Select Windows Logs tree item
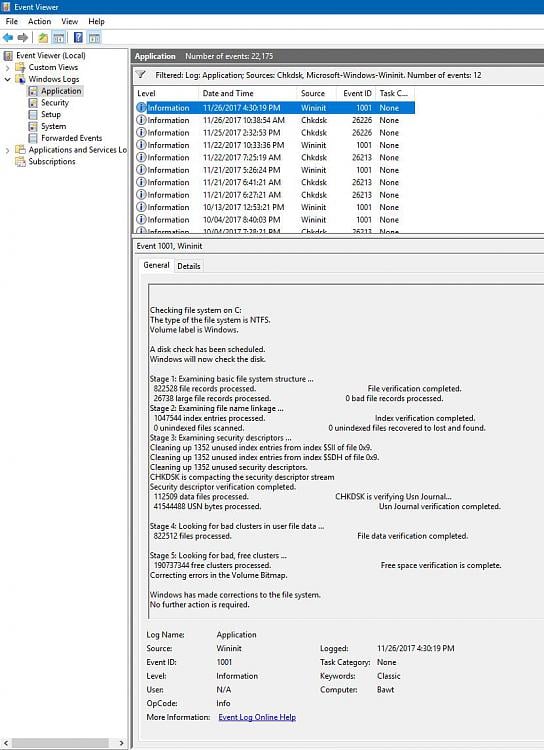The width and height of the screenshot is (544, 750). [x=54, y=79]
